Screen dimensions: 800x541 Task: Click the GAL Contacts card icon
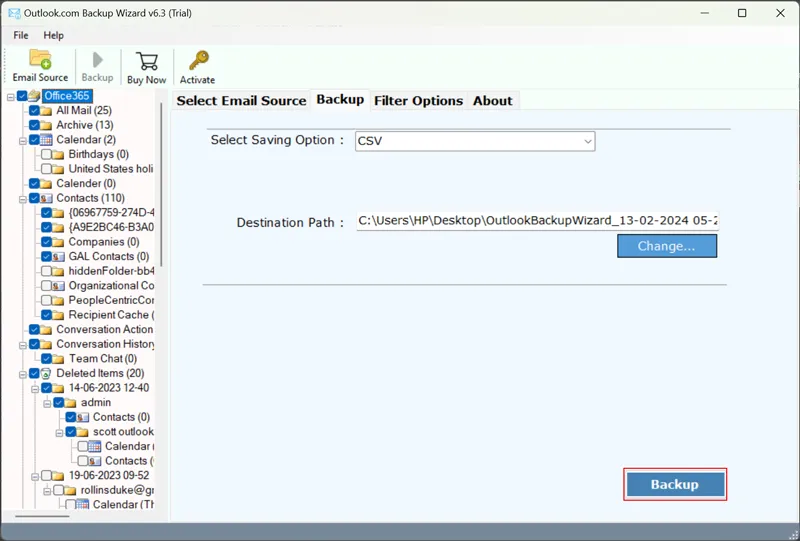[59, 256]
